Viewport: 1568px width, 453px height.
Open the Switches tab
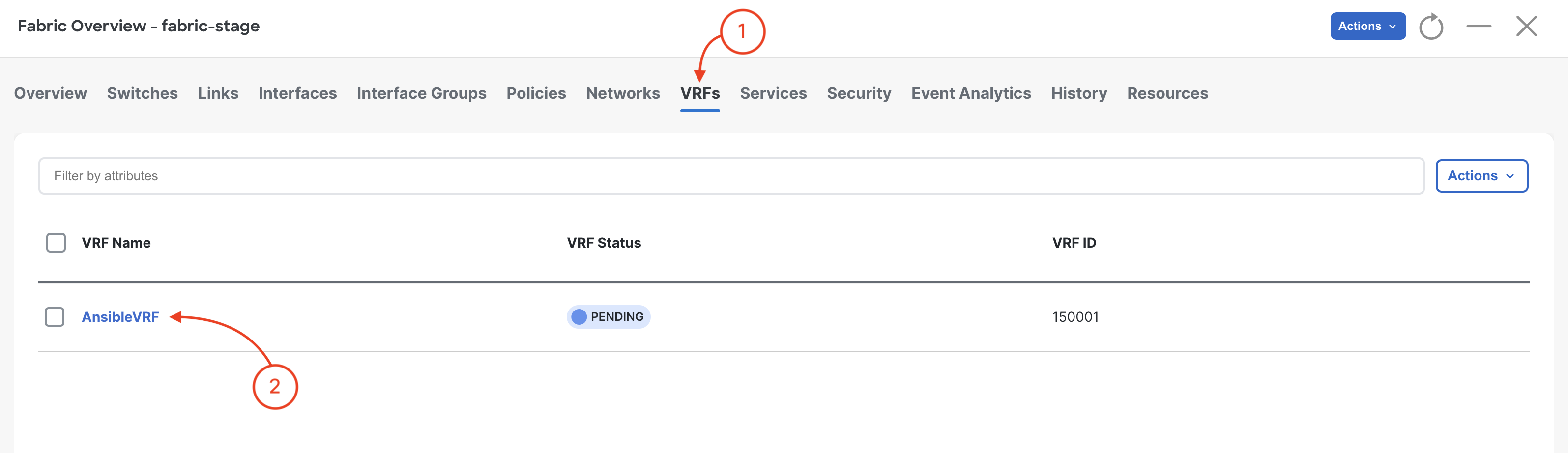(143, 93)
